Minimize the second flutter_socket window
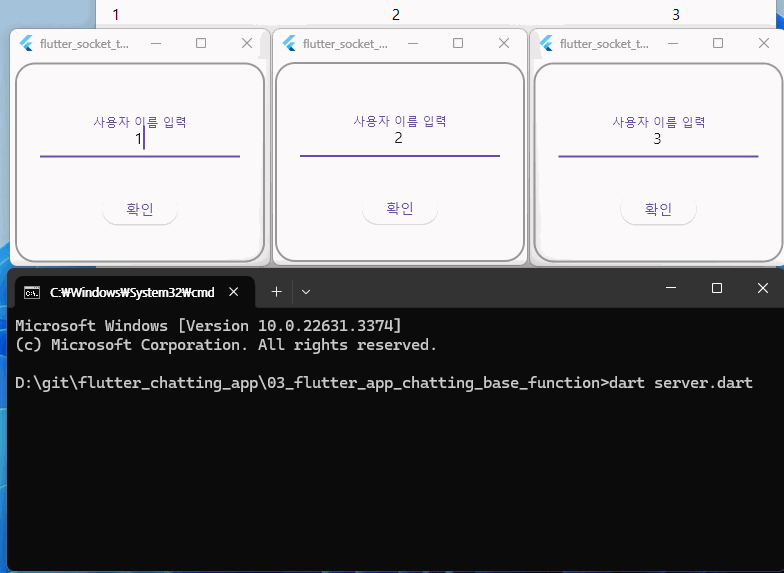Viewport: 784px width, 573px height. pos(413,44)
